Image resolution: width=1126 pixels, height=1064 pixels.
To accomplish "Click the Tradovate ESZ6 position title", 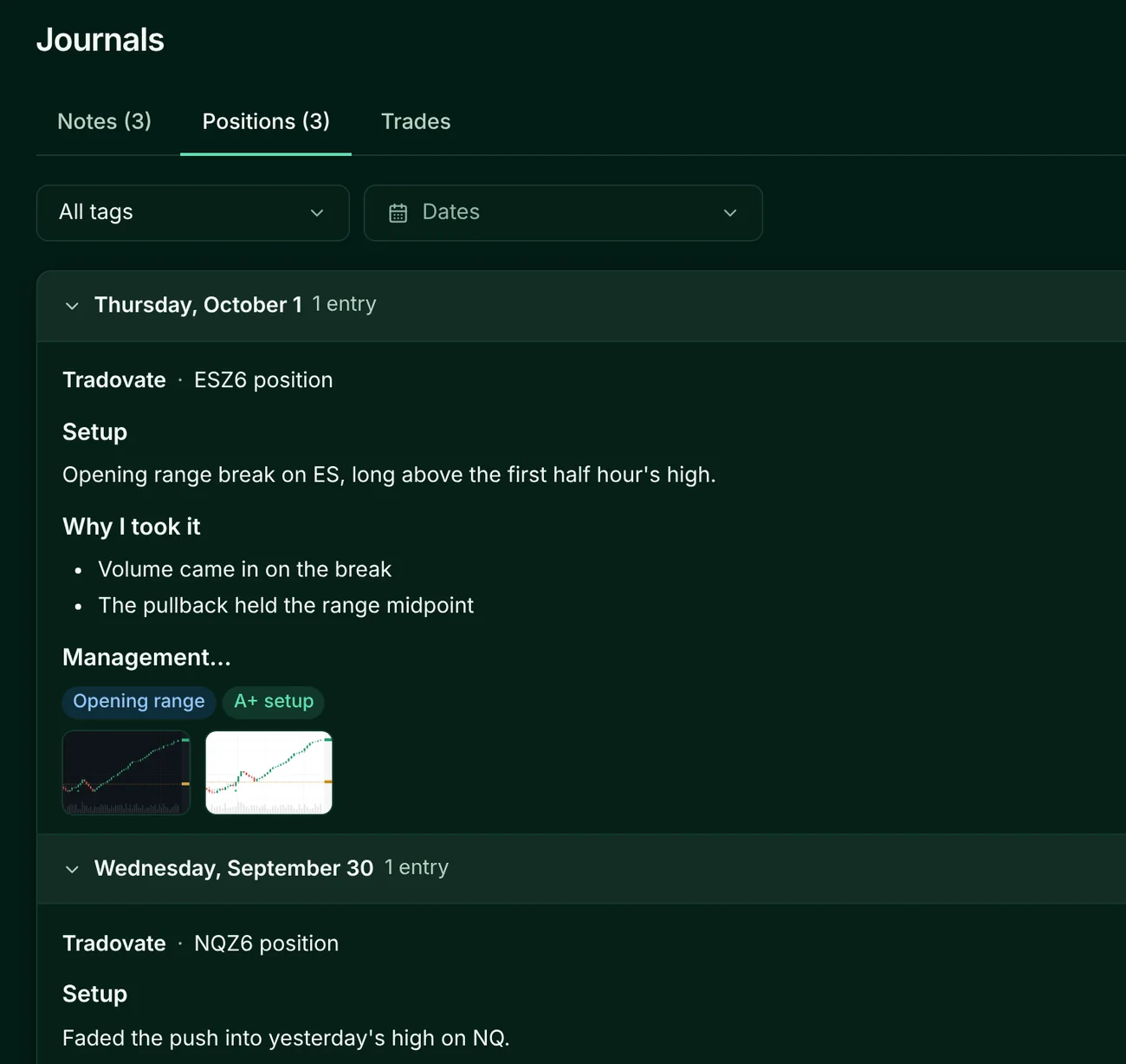I will click(197, 380).
